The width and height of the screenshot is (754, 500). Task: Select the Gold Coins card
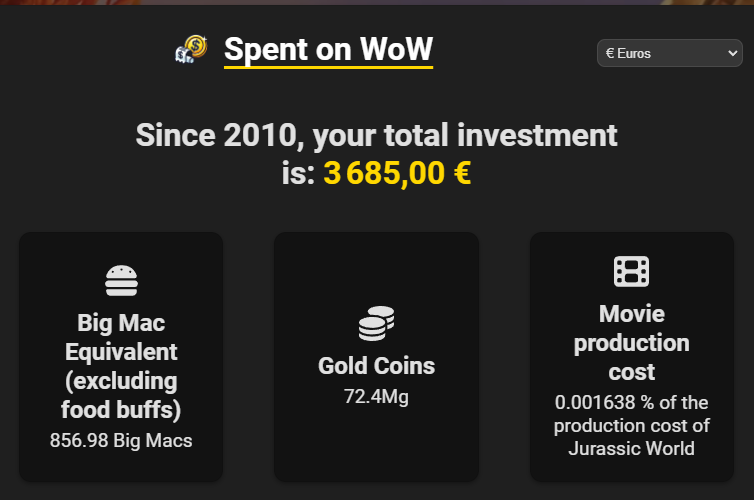[377, 357]
